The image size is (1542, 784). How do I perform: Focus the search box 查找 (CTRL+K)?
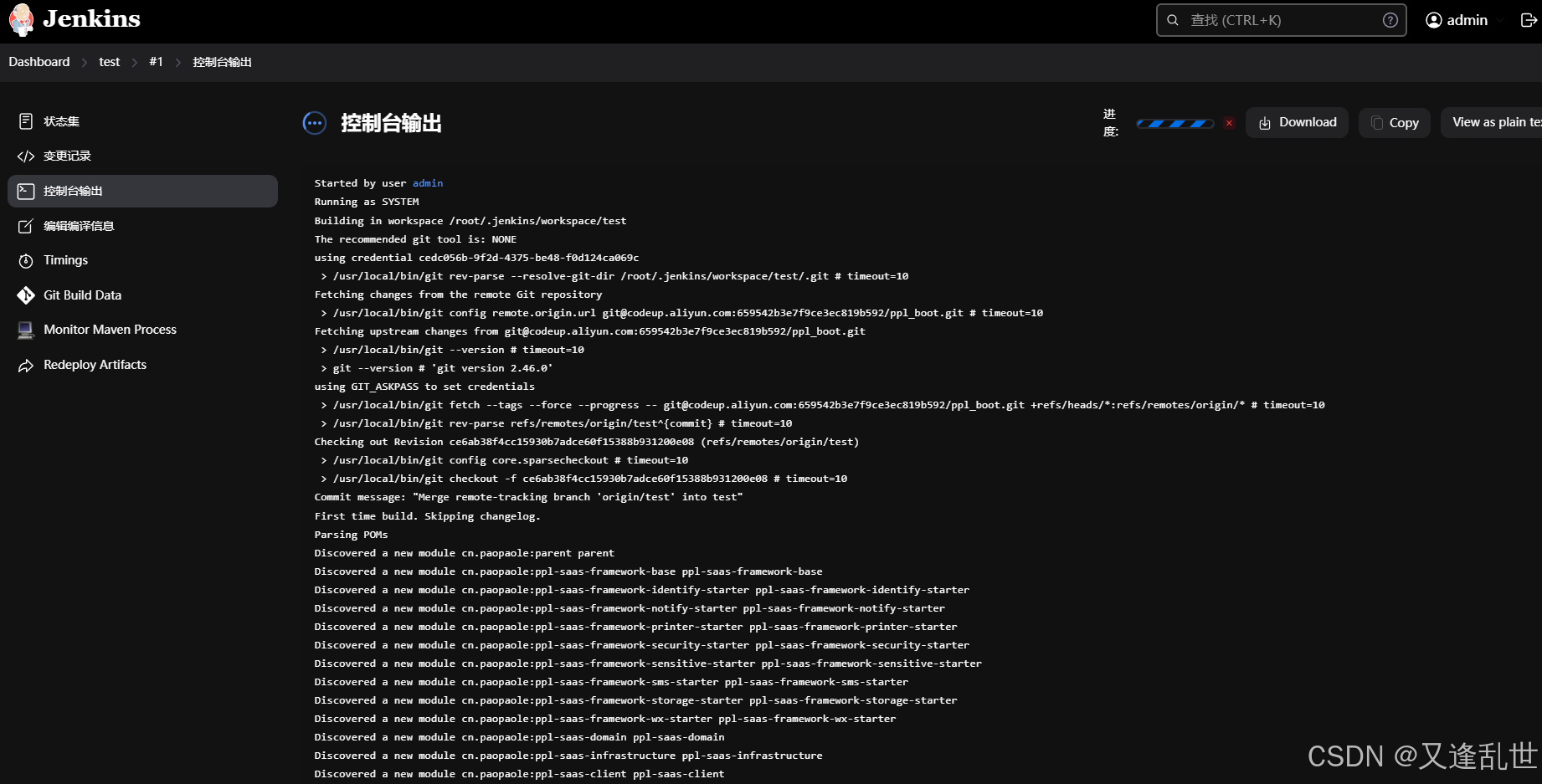point(1281,20)
